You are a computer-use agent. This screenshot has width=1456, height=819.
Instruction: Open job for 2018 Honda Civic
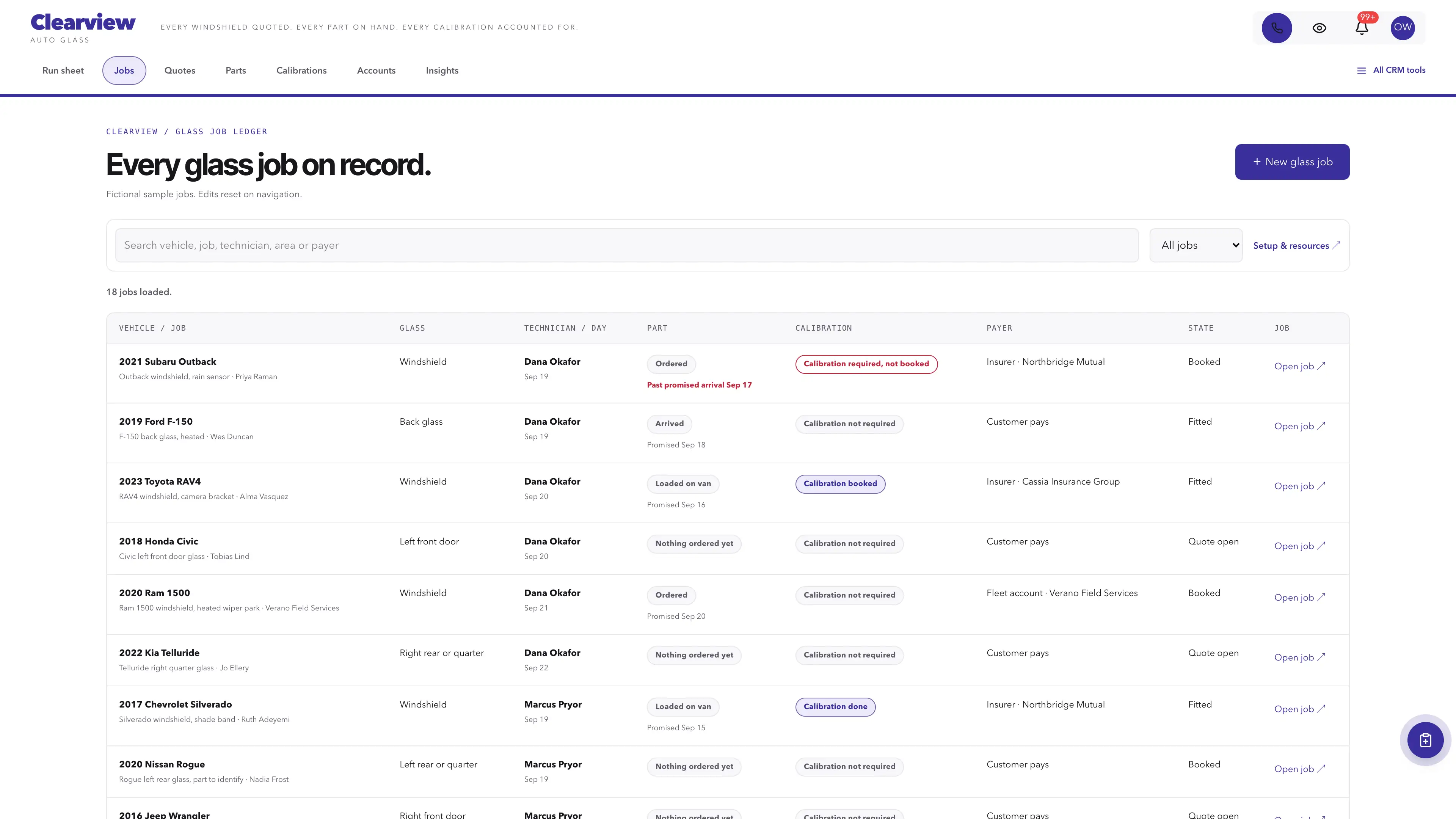(1299, 546)
